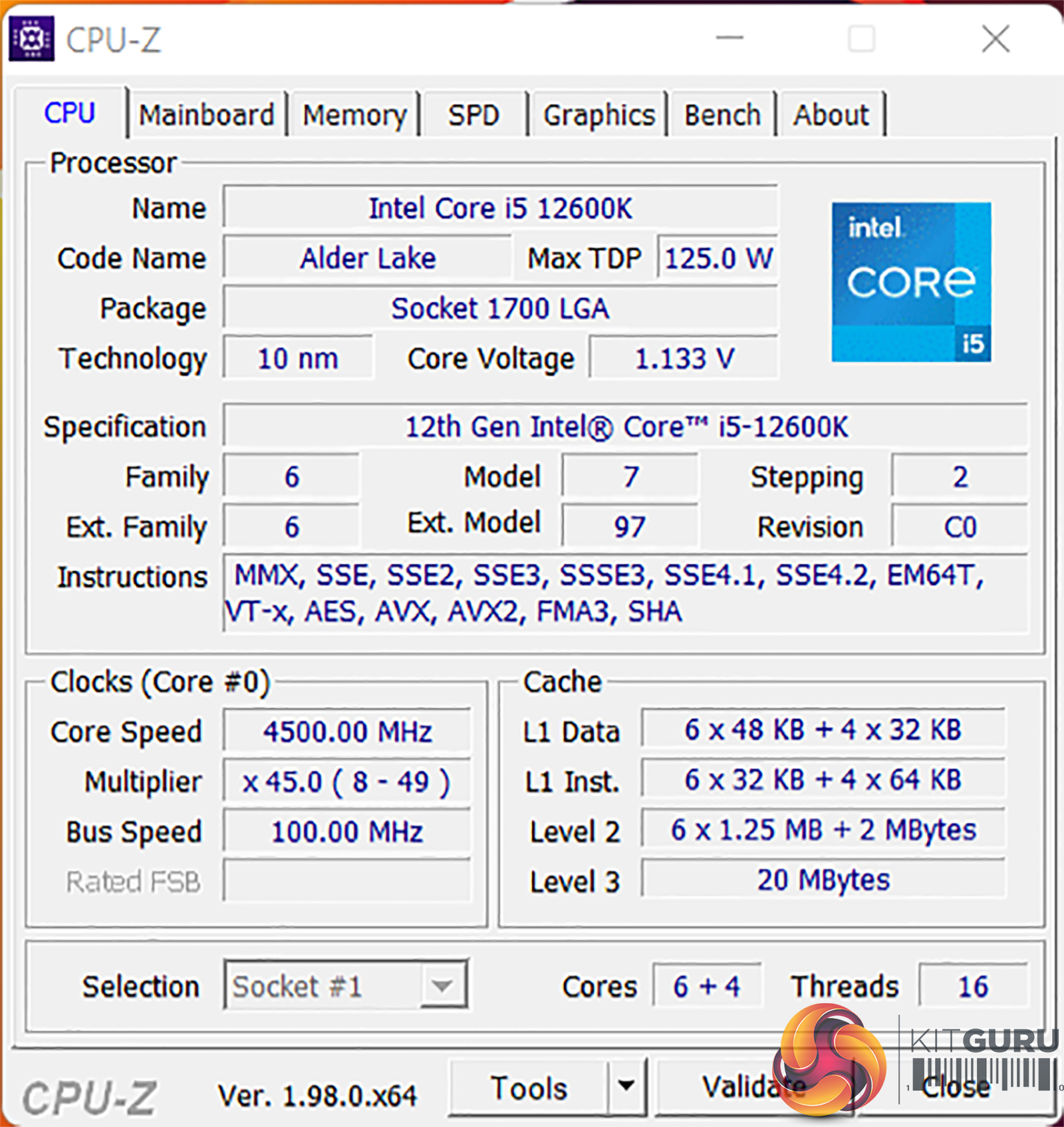Maximize the CPU-Z window
The width and height of the screenshot is (1064, 1127).
(x=862, y=39)
